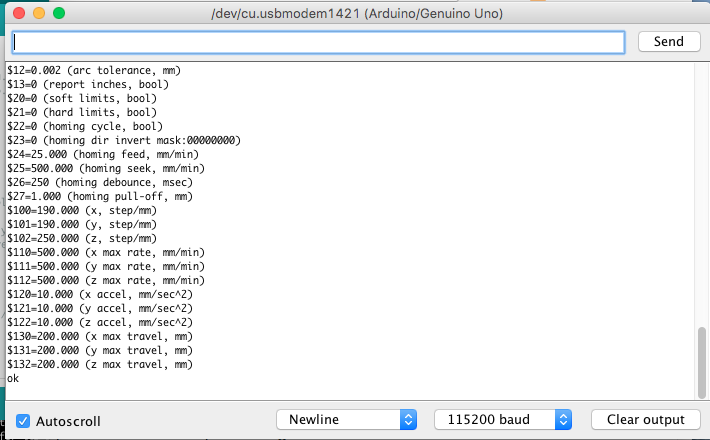710x440 pixels.
Task: Click the line '$24=25.000 (homing feed, mm/min)'
Action: pyautogui.click(x=103, y=154)
